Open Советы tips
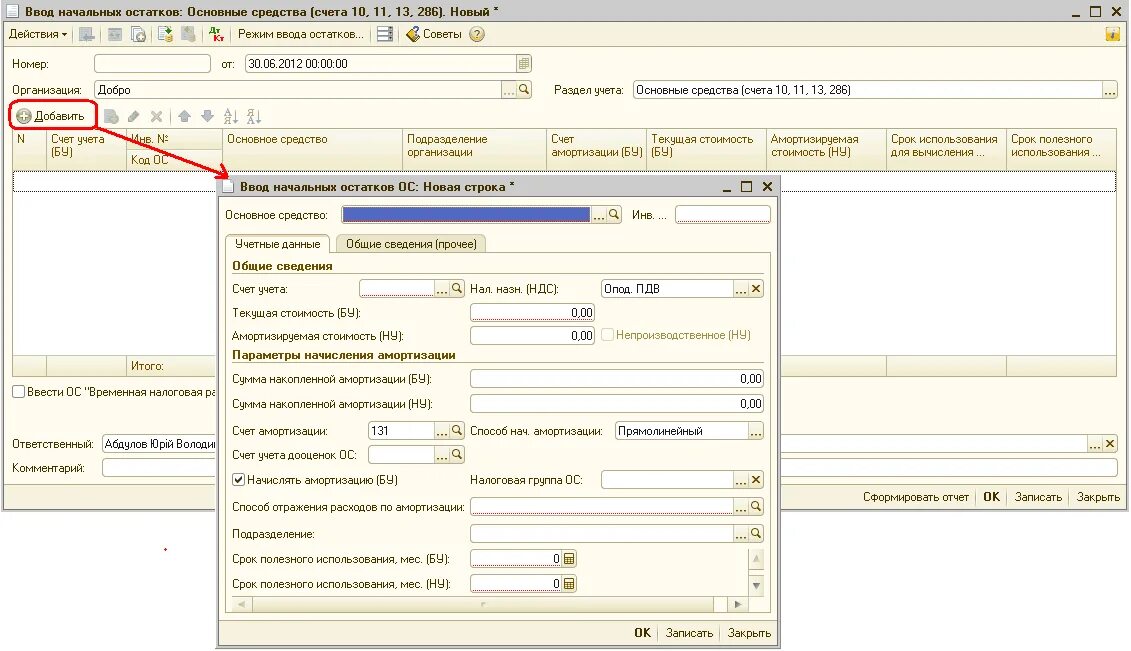This screenshot has height=651, width=1131. 434,34
